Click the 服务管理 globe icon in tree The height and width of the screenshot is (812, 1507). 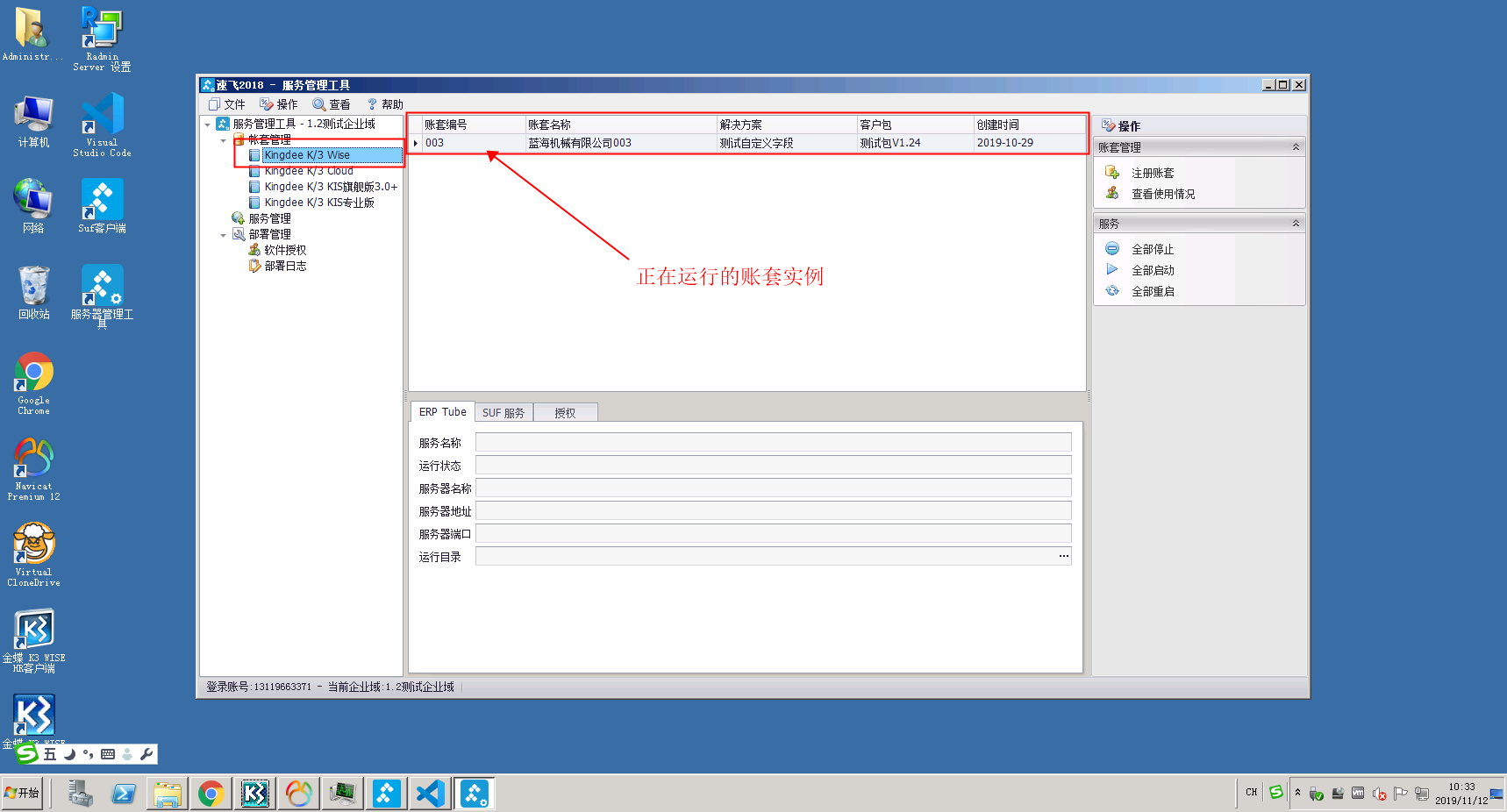(238, 218)
